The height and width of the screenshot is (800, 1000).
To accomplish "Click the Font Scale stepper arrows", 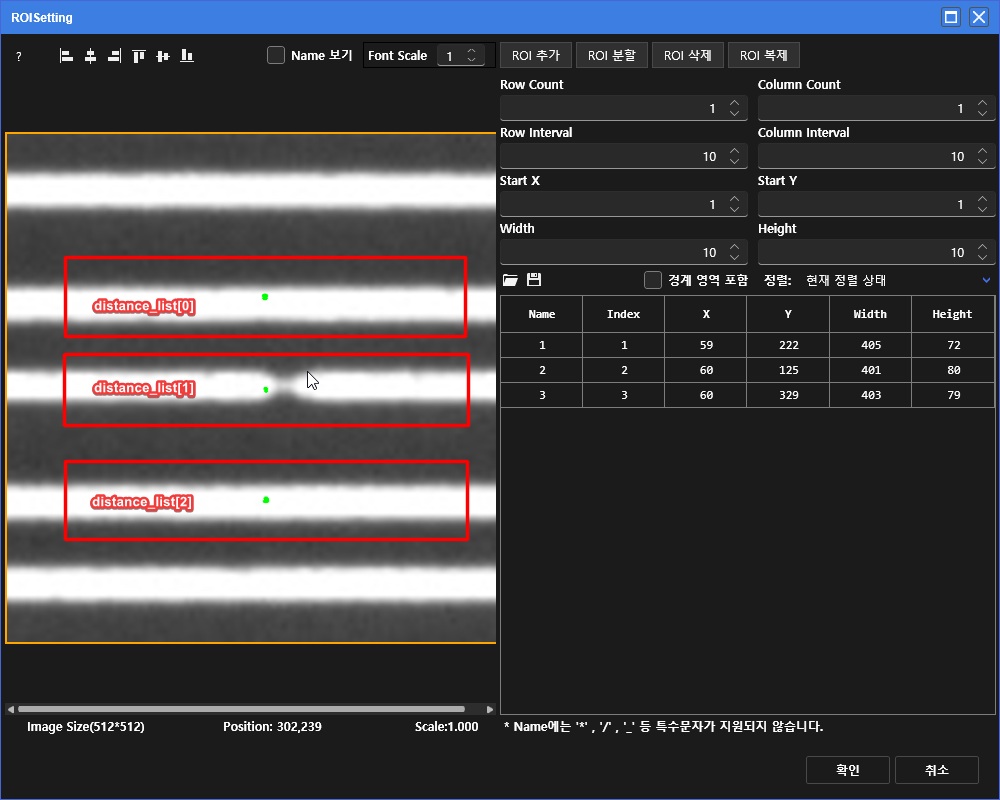I will pyautogui.click(x=473, y=56).
